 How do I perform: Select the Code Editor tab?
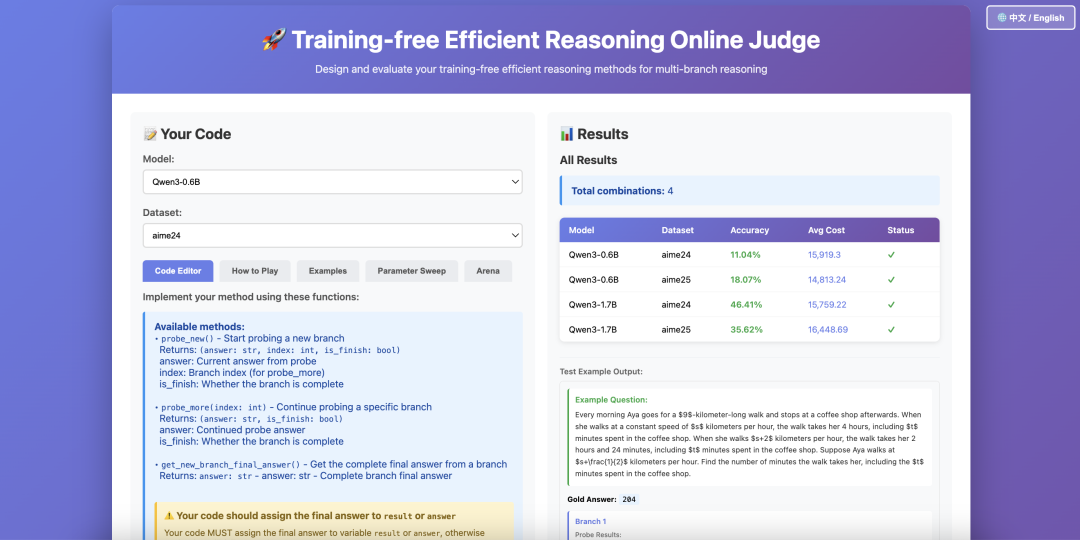(x=178, y=271)
